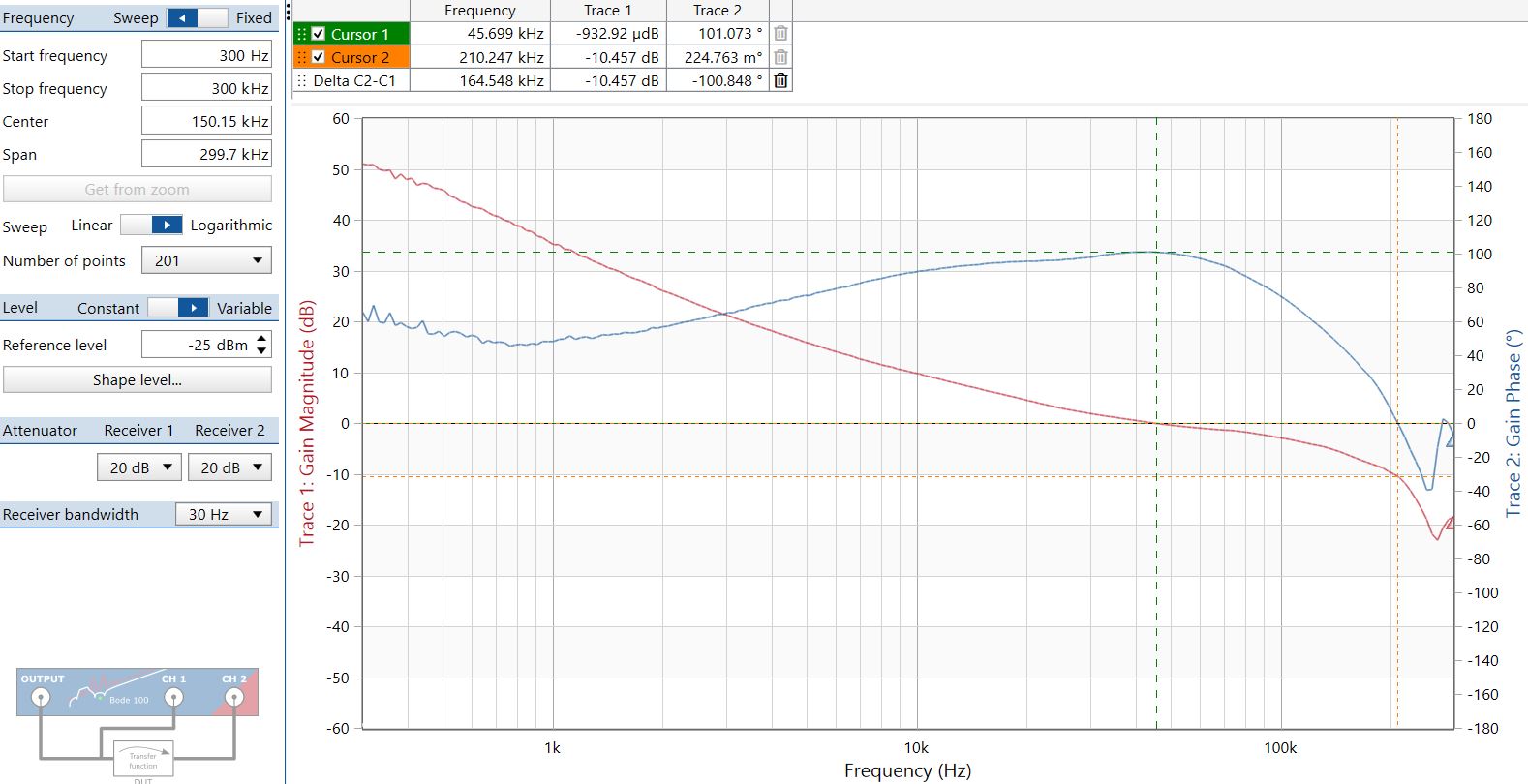Click the Frequency (Hz) axis label
The height and width of the screenshot is (784, 1528).
(907, 770)
